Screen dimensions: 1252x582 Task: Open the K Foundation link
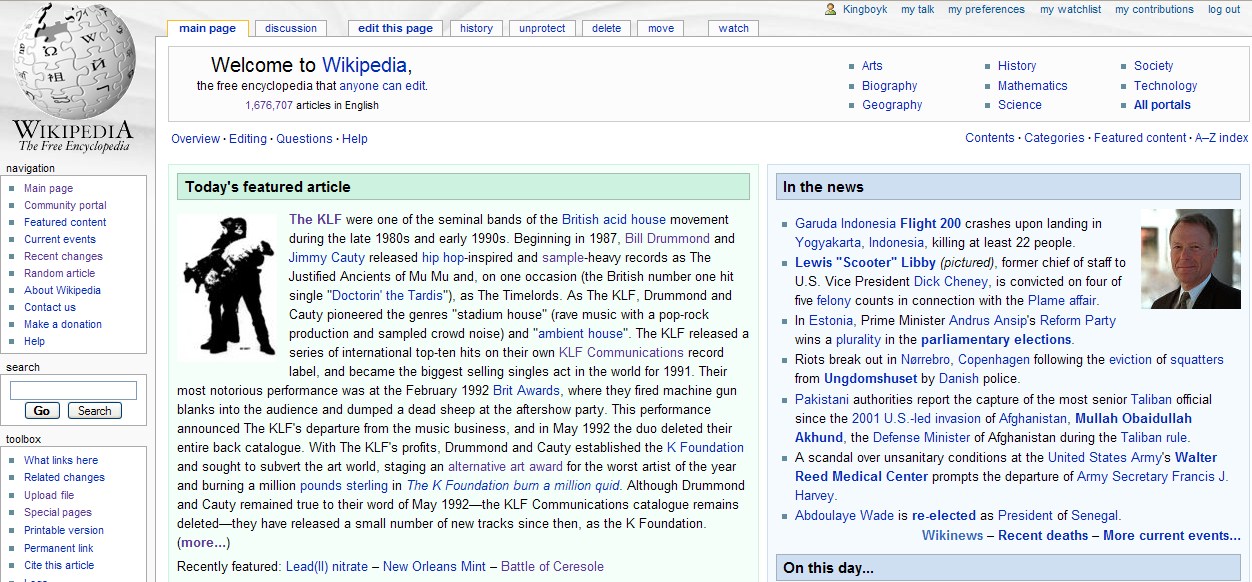(705, 447)
